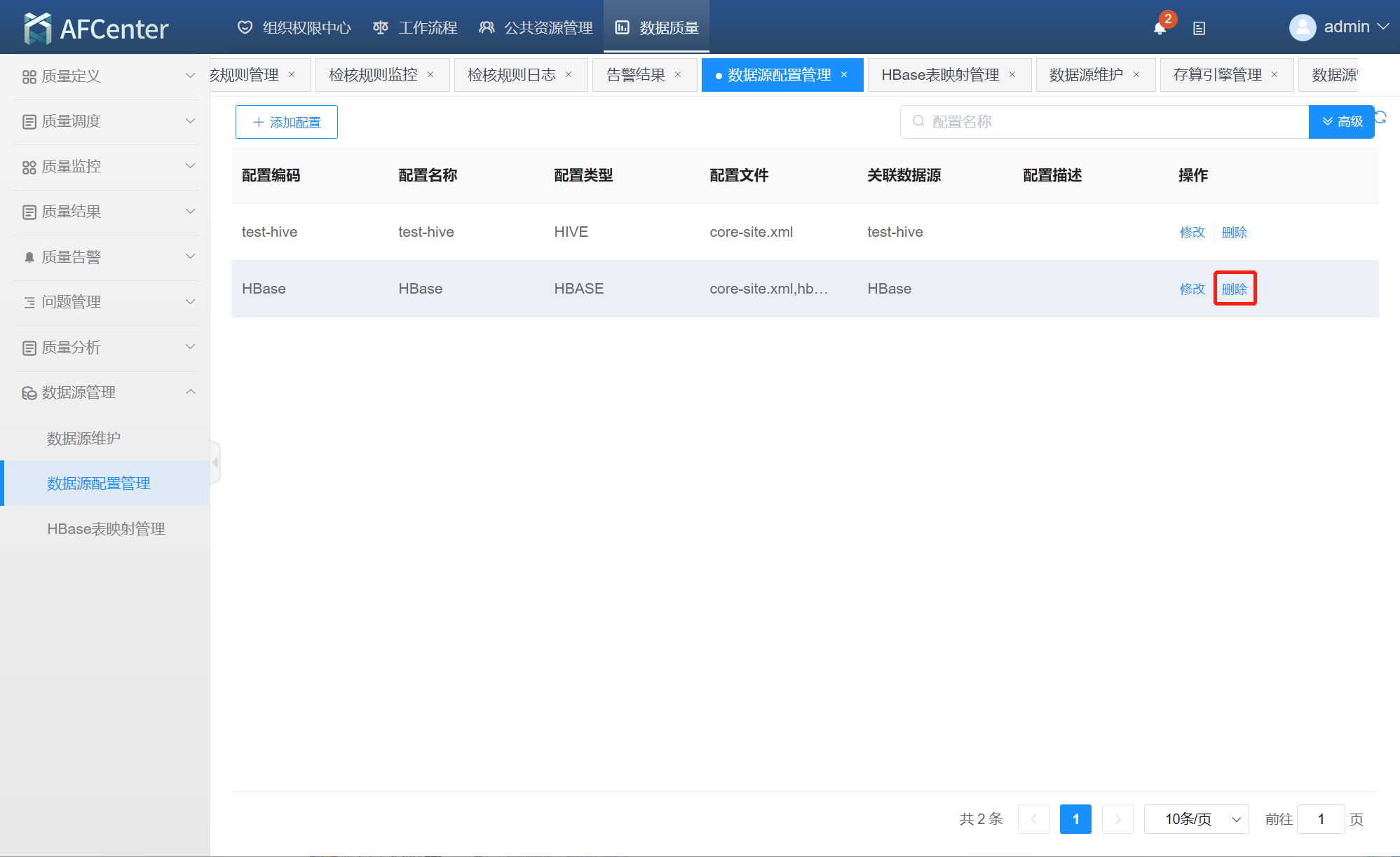
Task: Expand the 高级 advanced search
Action: tap(1341, 122)
